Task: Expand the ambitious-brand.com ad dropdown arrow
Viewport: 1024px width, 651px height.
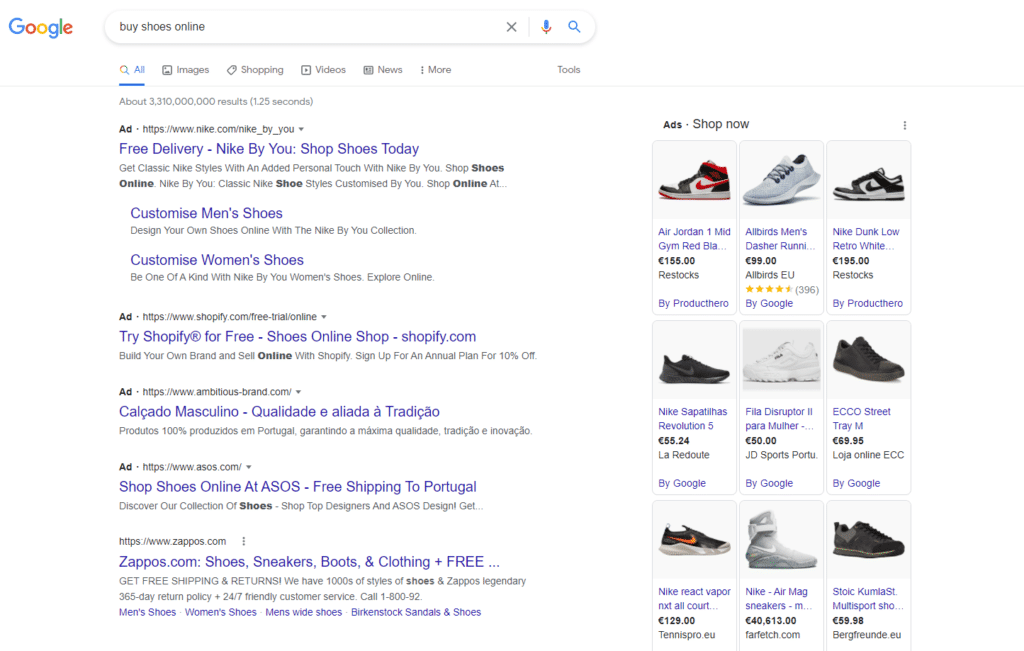Action: 298,392
